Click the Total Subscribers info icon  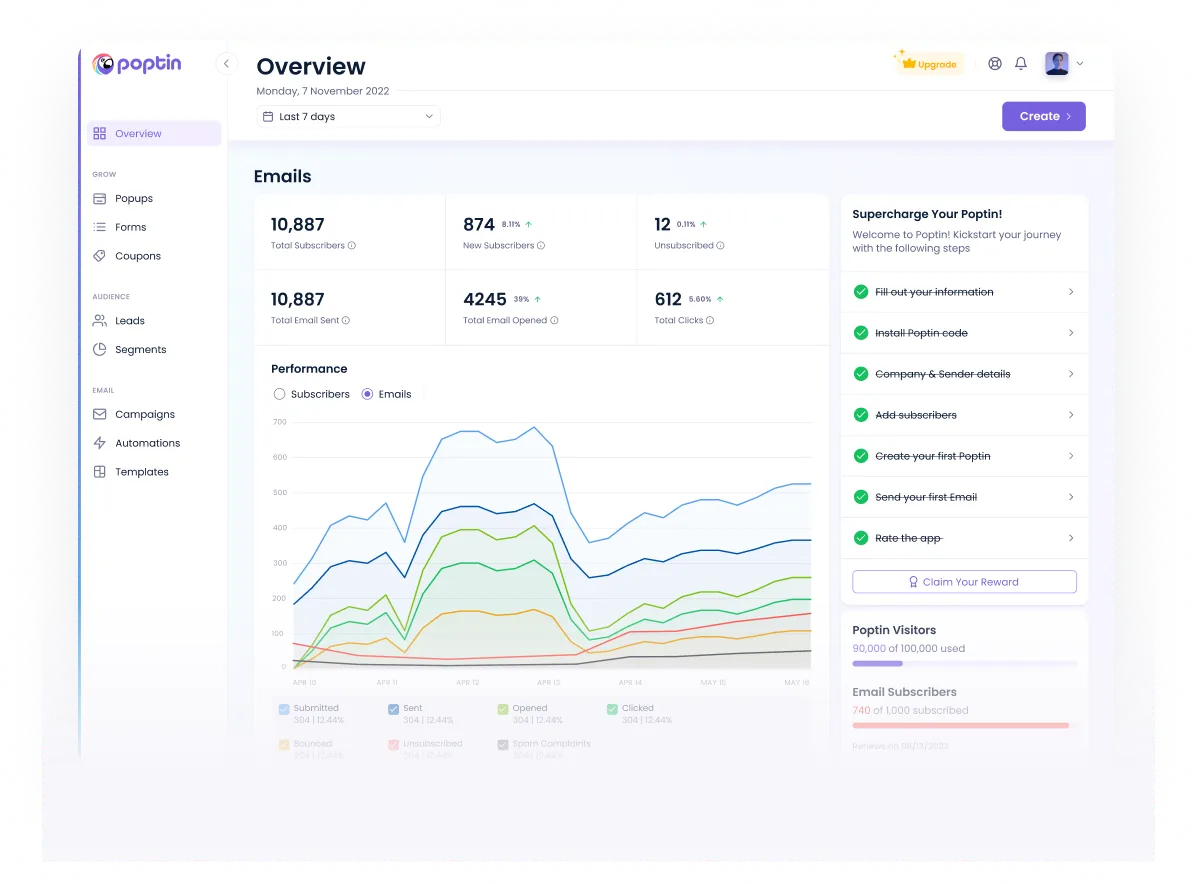(352, 246)
